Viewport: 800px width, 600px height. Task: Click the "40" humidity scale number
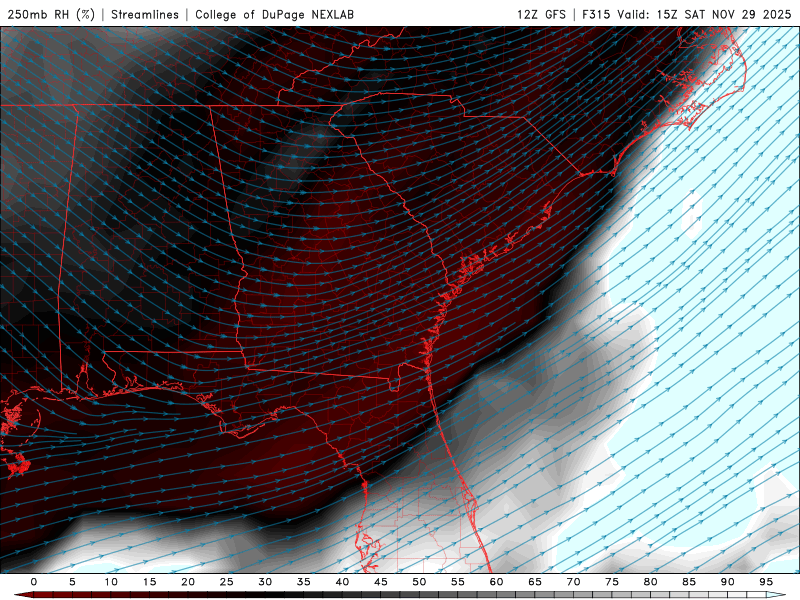pyautogui.click(x=342, y=582)
